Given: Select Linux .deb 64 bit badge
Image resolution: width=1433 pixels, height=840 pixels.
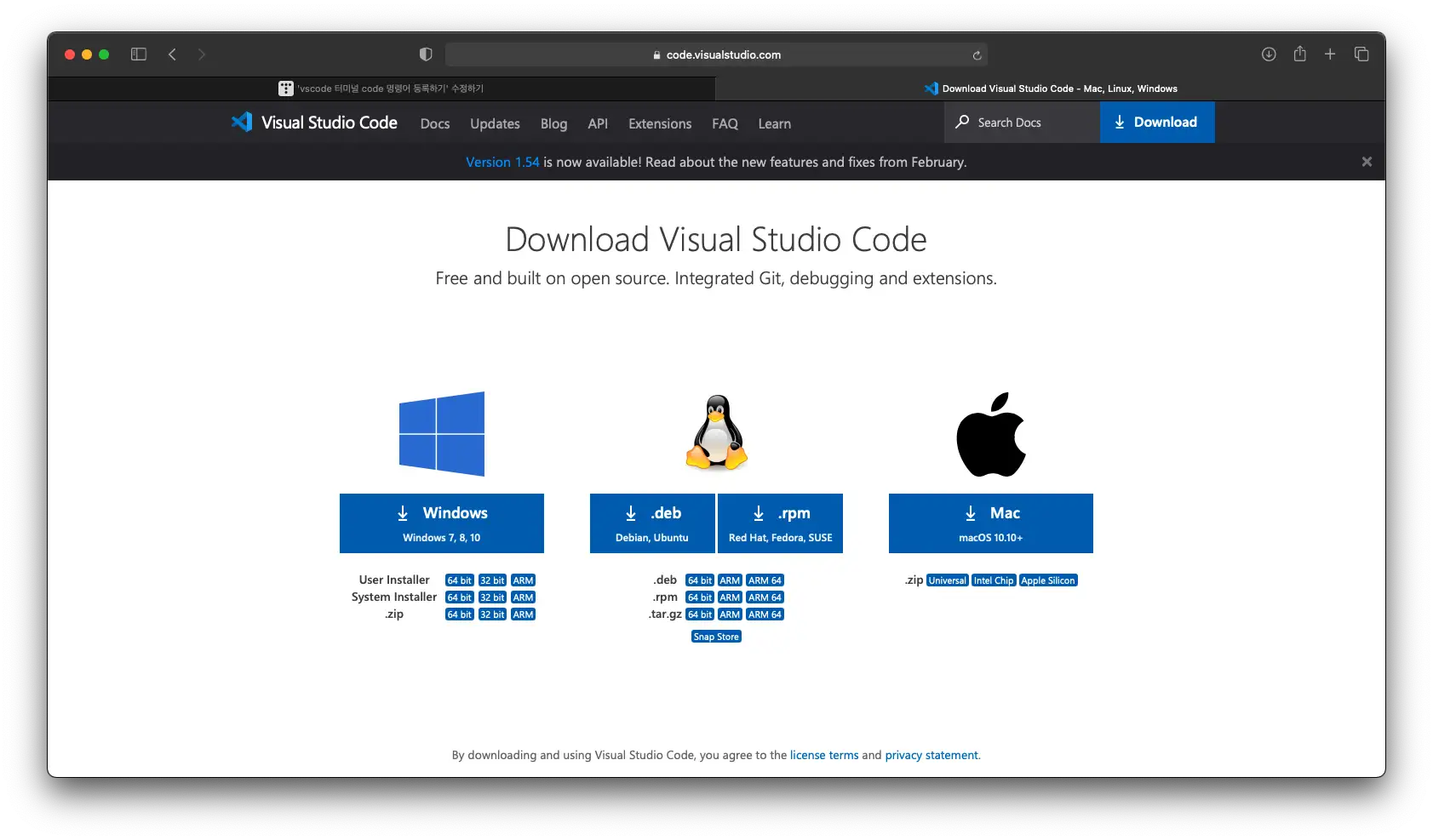Looking at the screenshot, I should point(700,580).
